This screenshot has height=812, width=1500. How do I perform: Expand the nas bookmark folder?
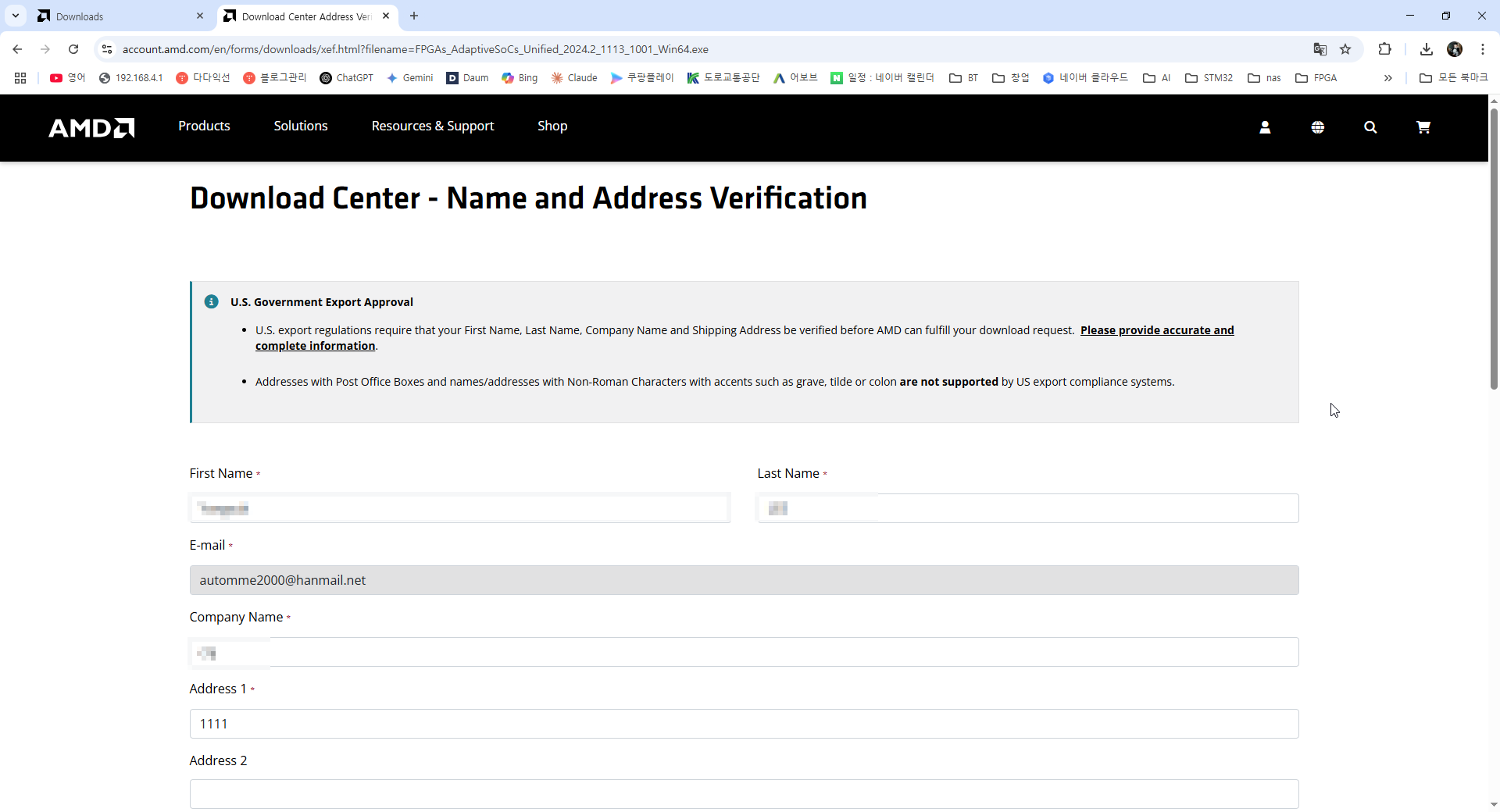click(x=1265, y=78)
